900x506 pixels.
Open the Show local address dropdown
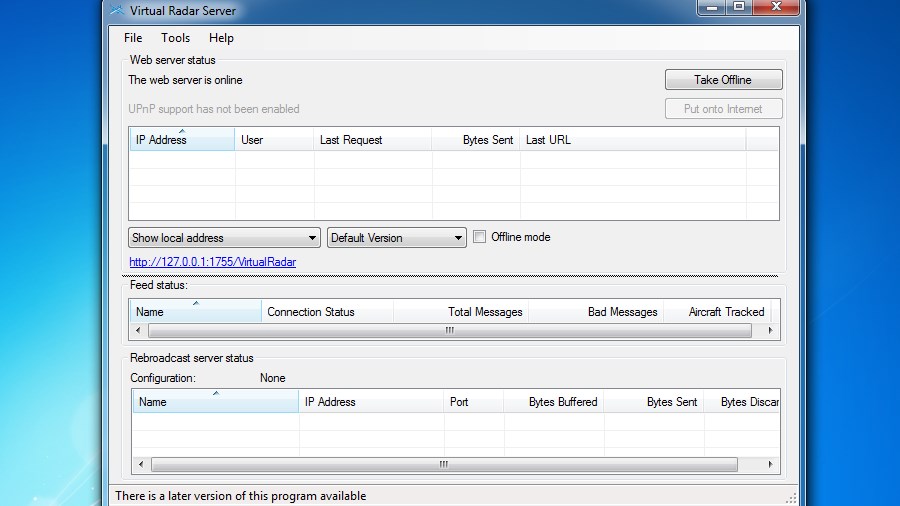pyautogui.click(x=224, y=238)
